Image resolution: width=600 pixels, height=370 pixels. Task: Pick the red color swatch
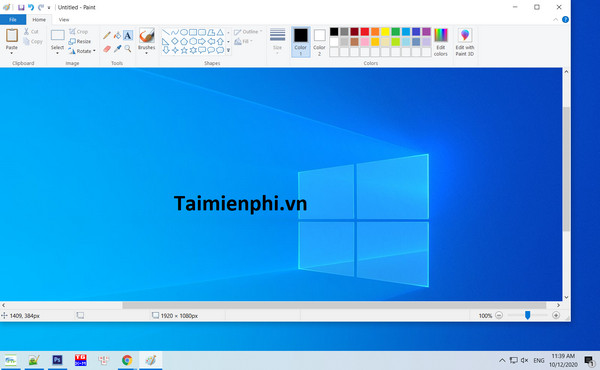point(365,32)
